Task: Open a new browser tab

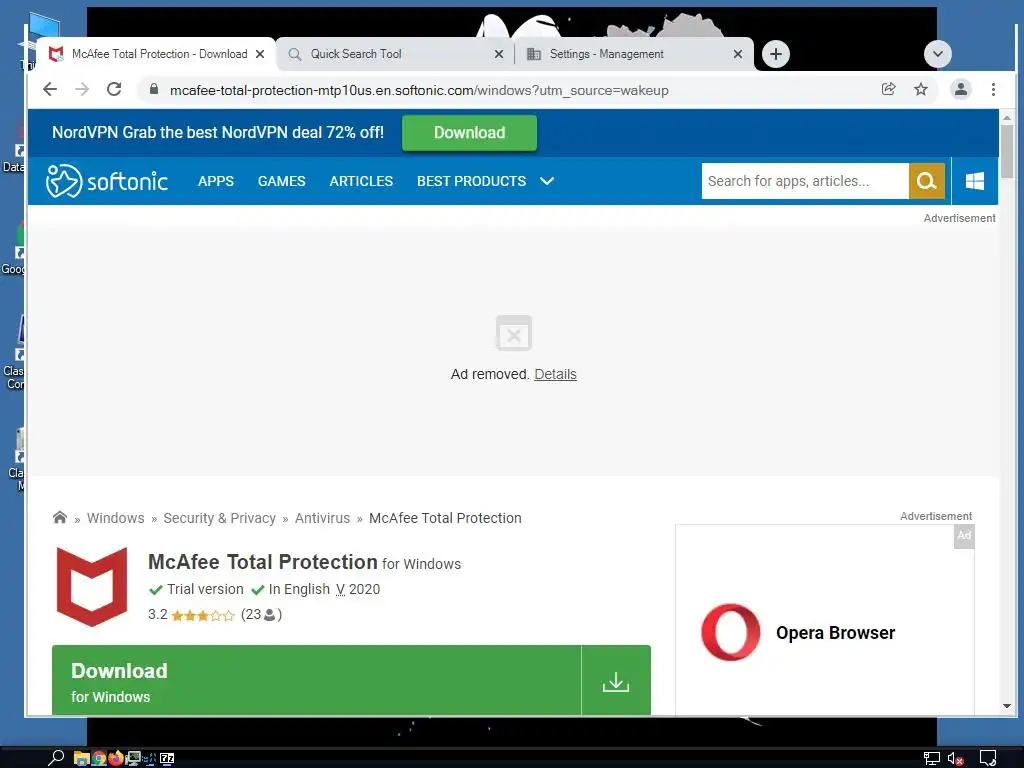Action: (x=776, y=54)
